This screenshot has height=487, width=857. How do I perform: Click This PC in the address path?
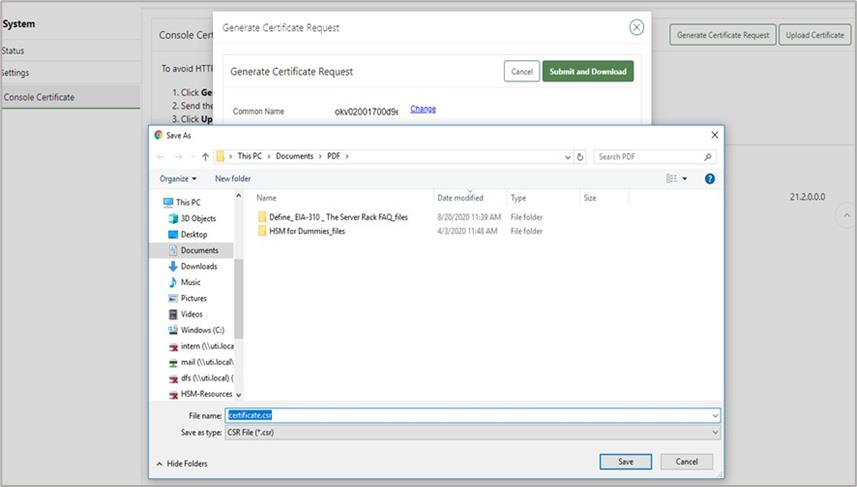(250, 156)
